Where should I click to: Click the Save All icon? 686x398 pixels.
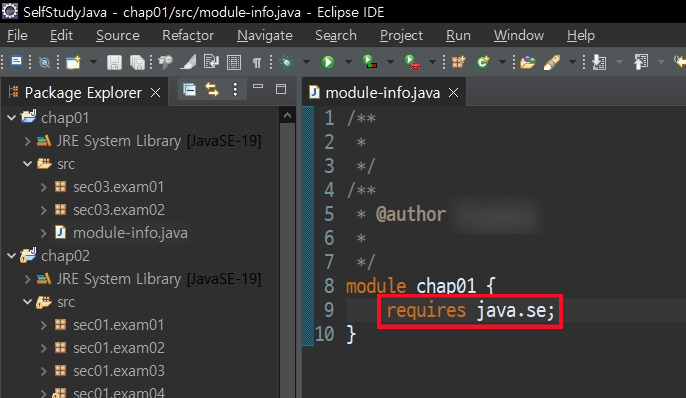coord(137,63)
